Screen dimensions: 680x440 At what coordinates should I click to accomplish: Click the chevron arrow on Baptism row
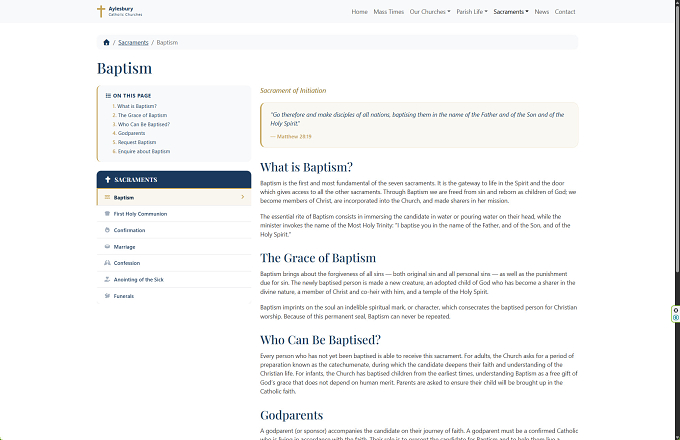coord(242,197)
